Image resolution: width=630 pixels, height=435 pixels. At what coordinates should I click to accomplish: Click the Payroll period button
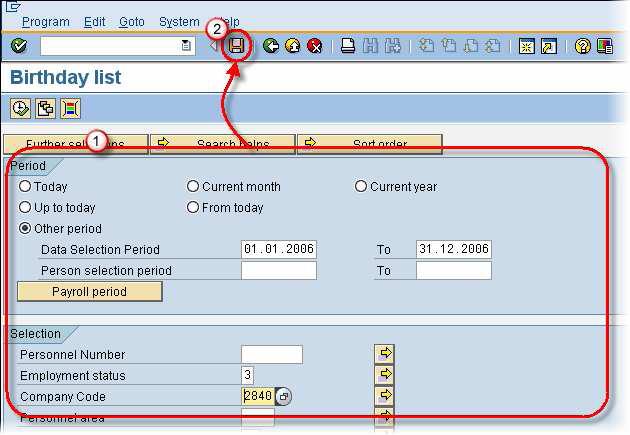tap(90, 291)
